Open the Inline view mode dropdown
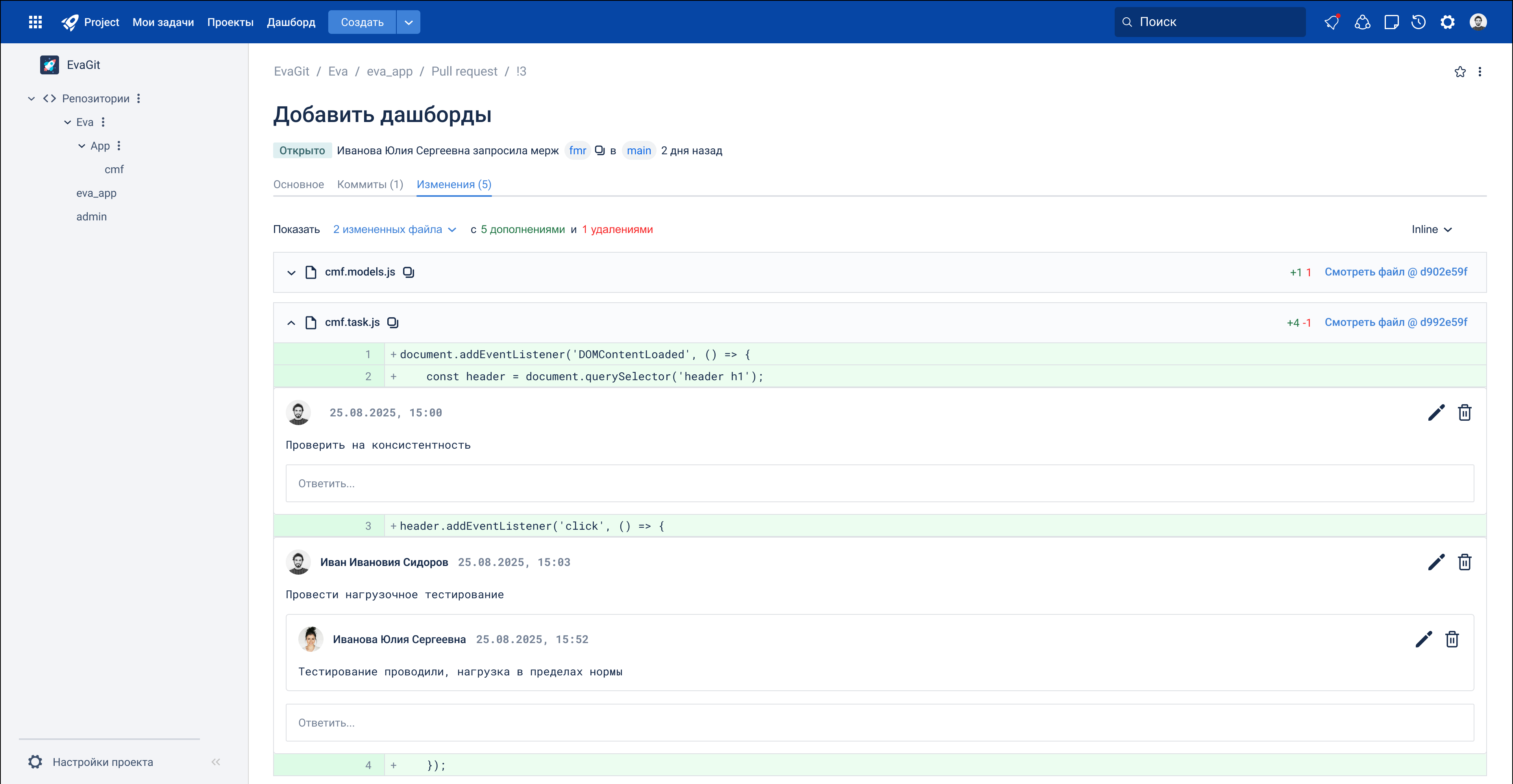The image size is (1513, 784). coord(1432,229)
